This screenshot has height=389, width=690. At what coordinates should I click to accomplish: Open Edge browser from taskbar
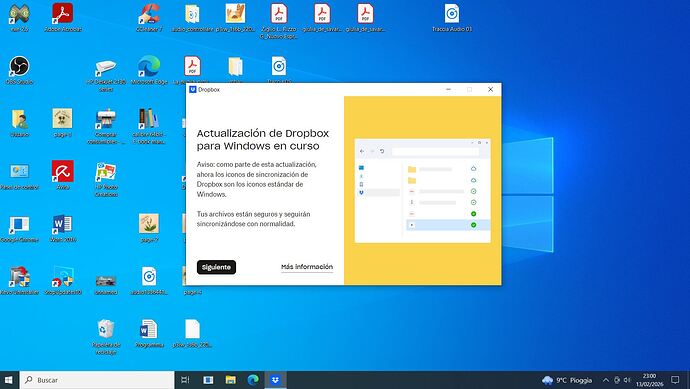click(x=253, y=380)
